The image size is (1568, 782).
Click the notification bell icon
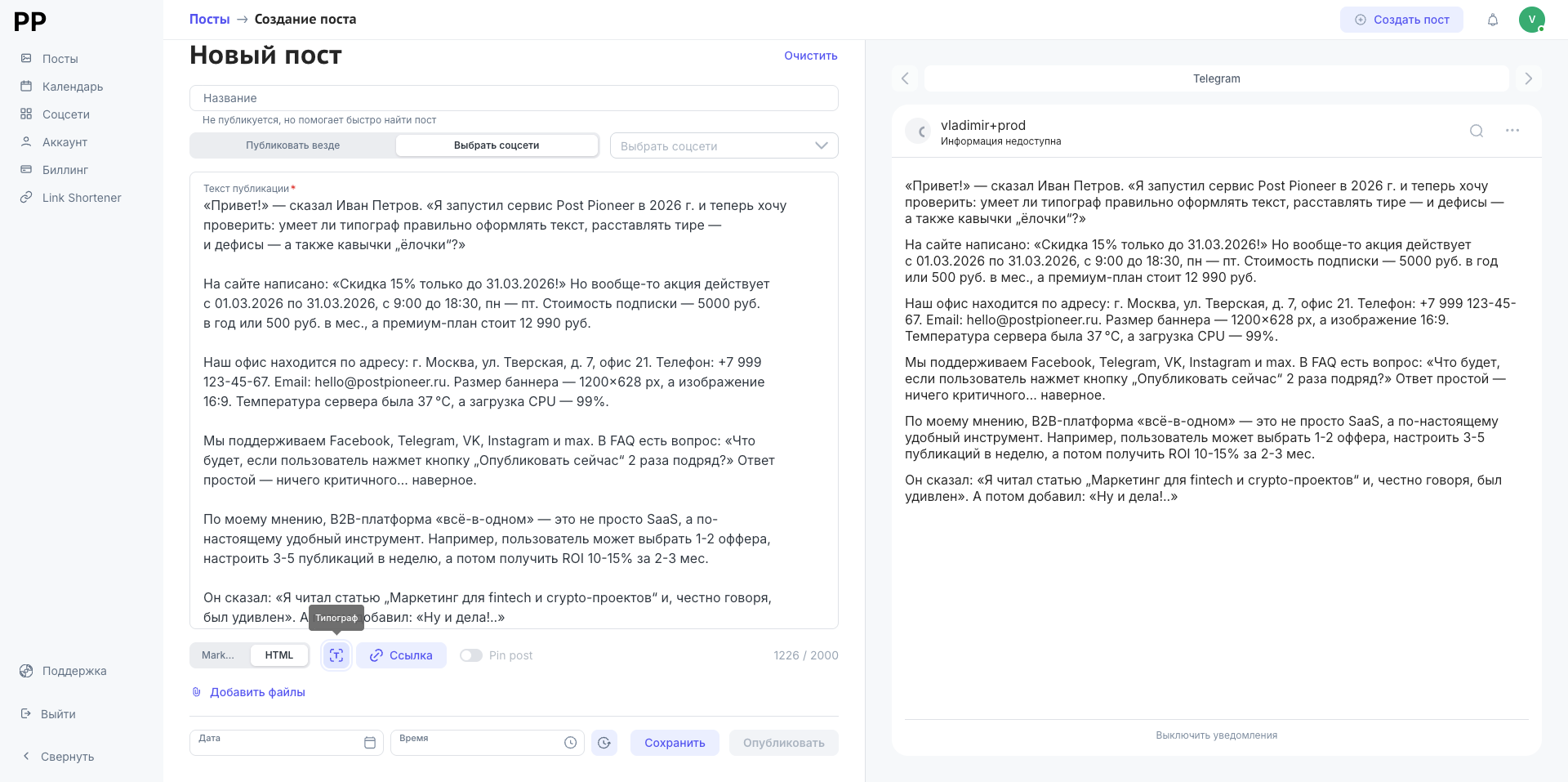(x=1493, y=20)
